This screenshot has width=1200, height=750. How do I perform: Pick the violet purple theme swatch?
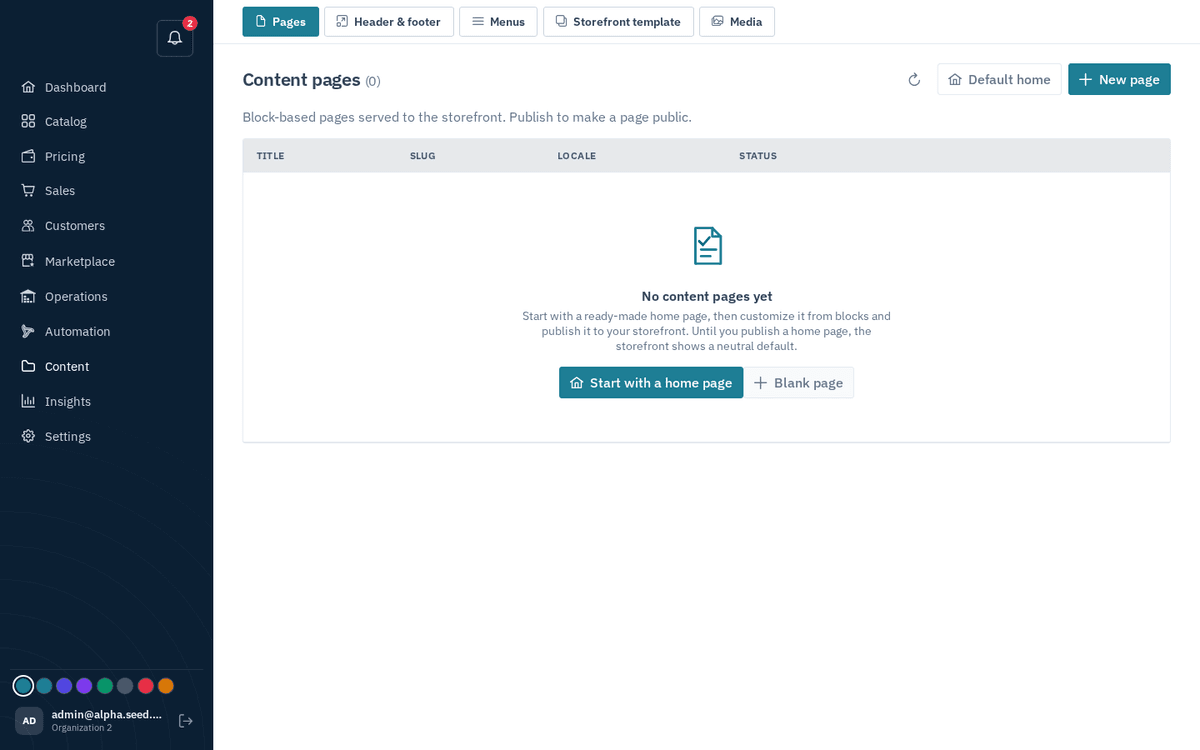[84, 686]
